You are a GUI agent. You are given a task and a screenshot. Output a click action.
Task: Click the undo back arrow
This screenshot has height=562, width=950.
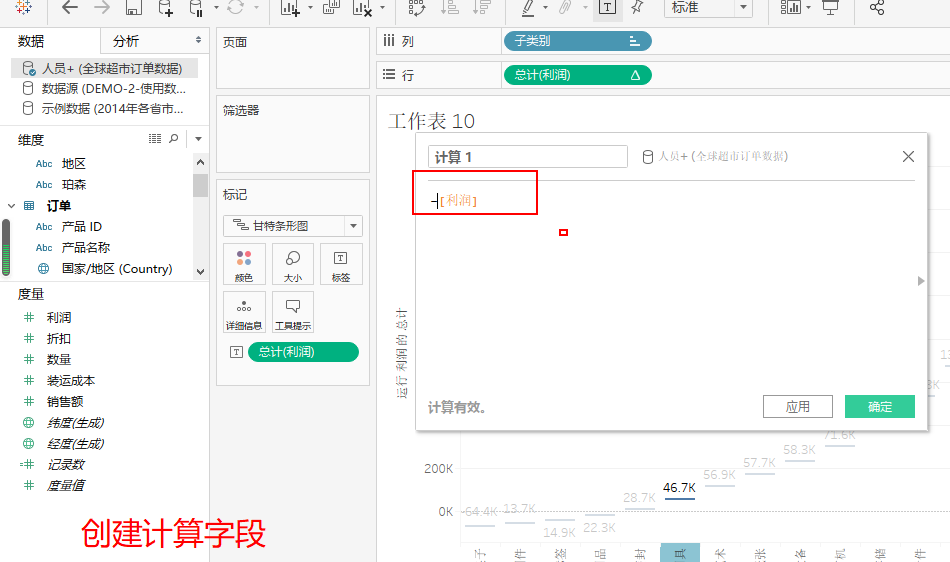point(70,7)
